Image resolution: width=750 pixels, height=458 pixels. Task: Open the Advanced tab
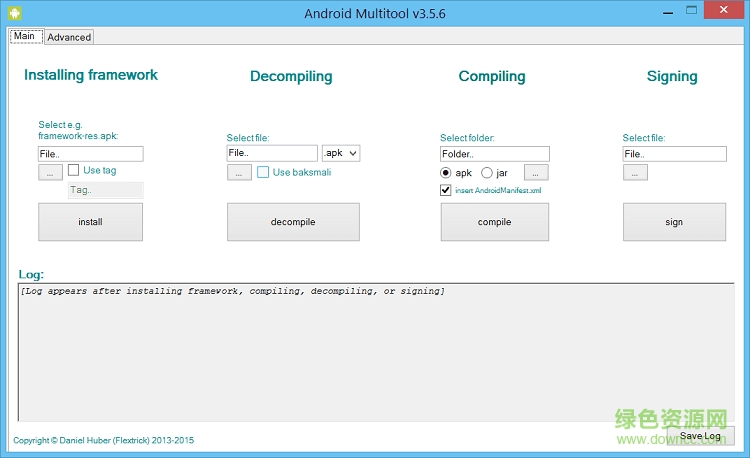69,37
